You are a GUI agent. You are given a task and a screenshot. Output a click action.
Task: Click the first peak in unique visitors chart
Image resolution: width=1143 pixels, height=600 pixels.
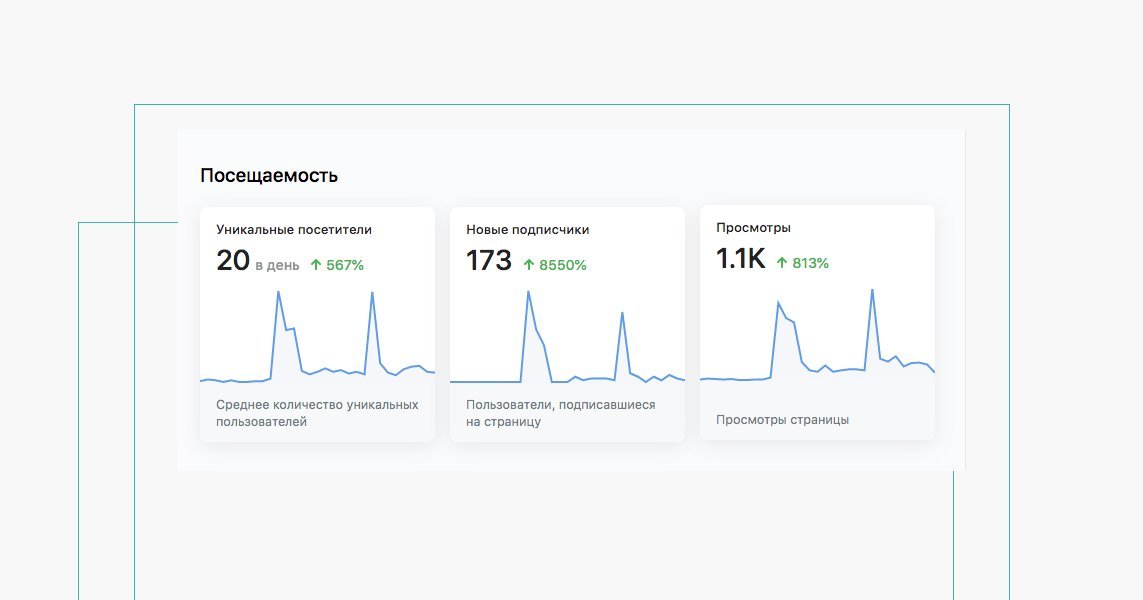(278, 292)
